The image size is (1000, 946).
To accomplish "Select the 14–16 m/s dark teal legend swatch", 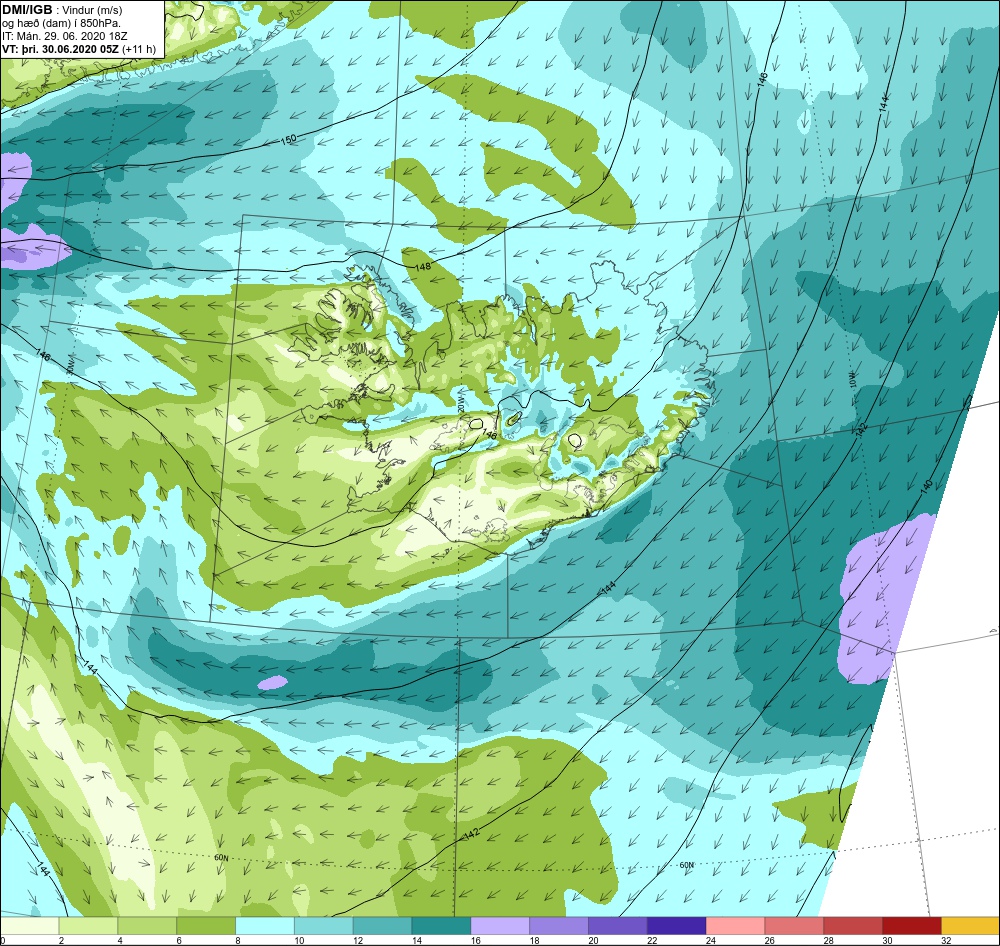I will (441, 926).
